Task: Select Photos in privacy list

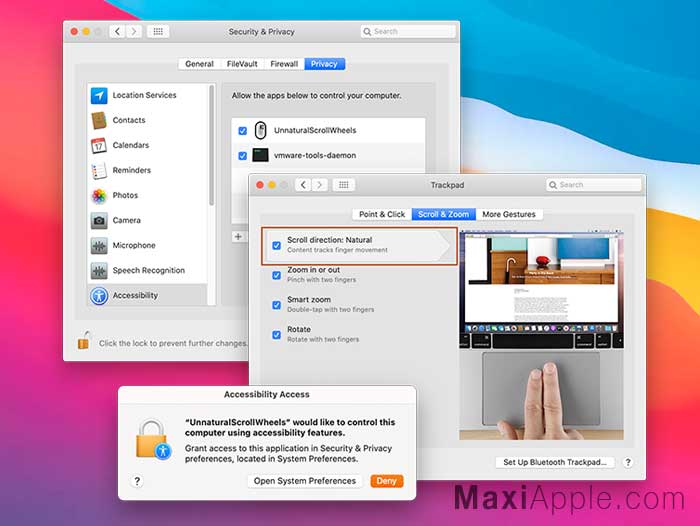Action: tap(148, 195)
